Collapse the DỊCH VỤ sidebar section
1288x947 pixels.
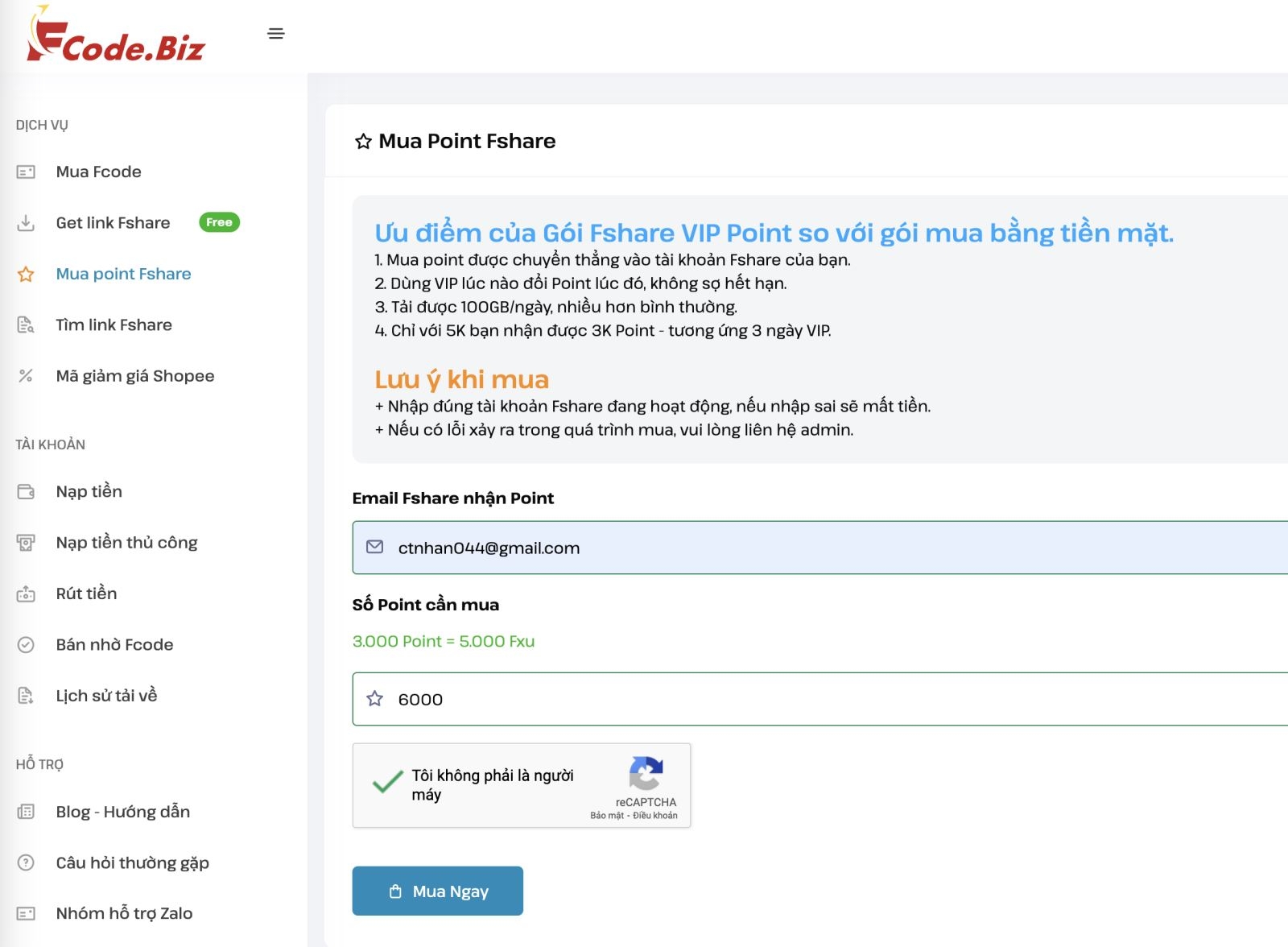(40, 125)
